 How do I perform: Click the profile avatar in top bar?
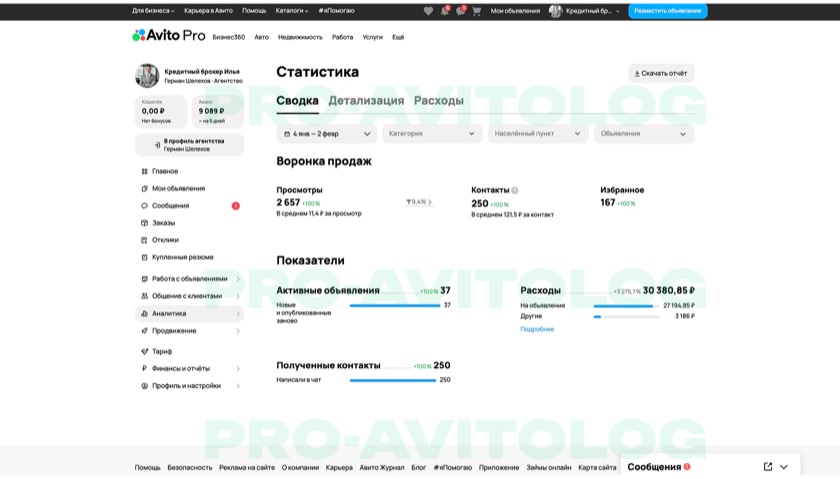(x=555, y=11)
